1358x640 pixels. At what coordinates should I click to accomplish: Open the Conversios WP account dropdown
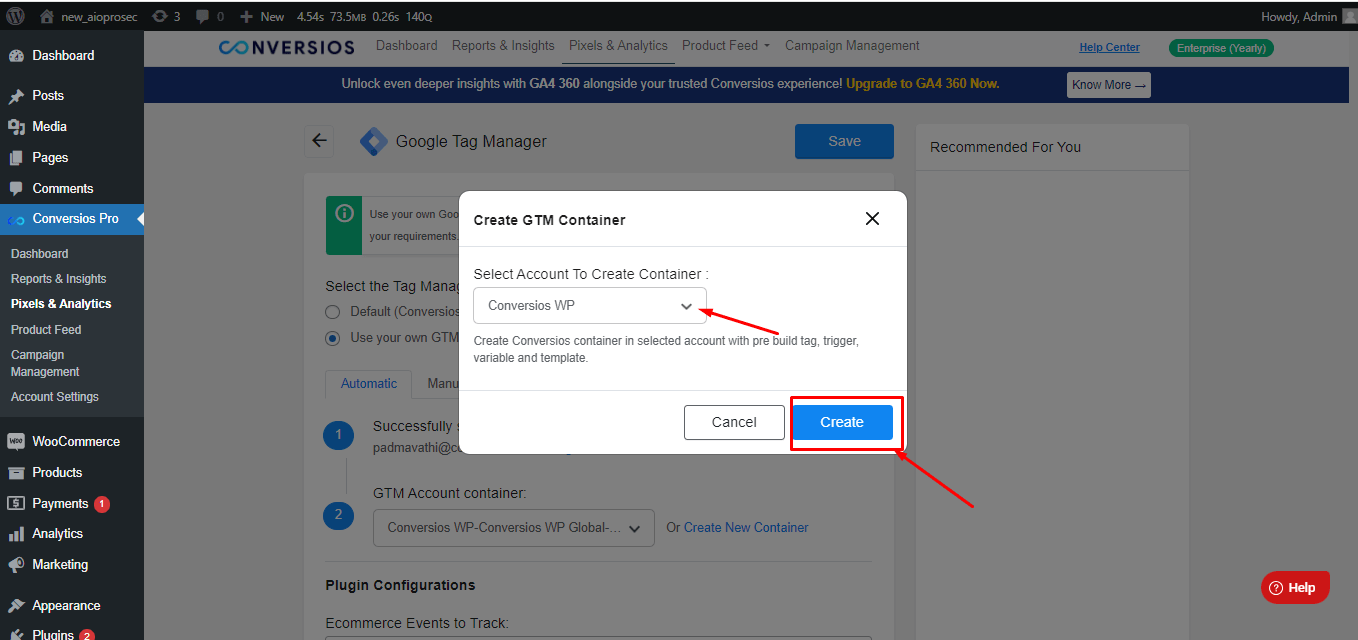[x=590, y=306]
